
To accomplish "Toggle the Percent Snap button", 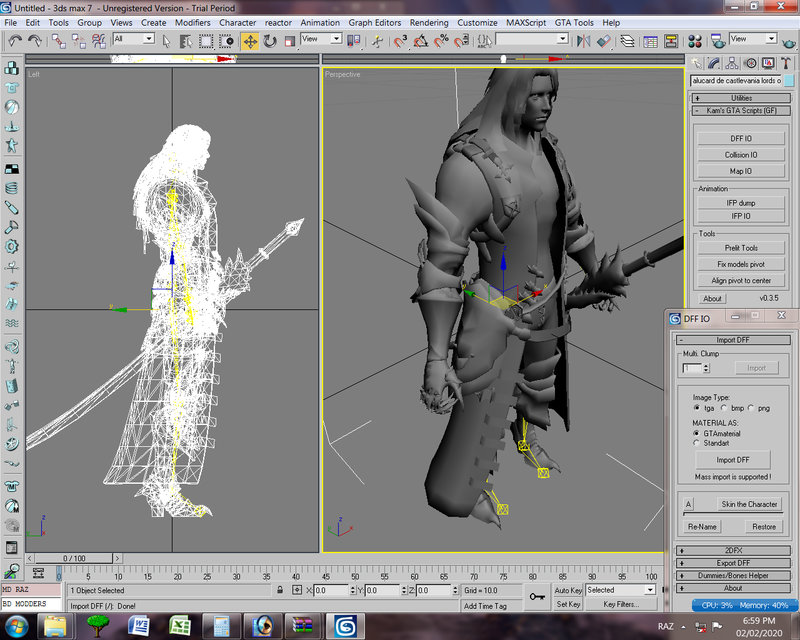I will pyautogui.click(x=441, y=41).
